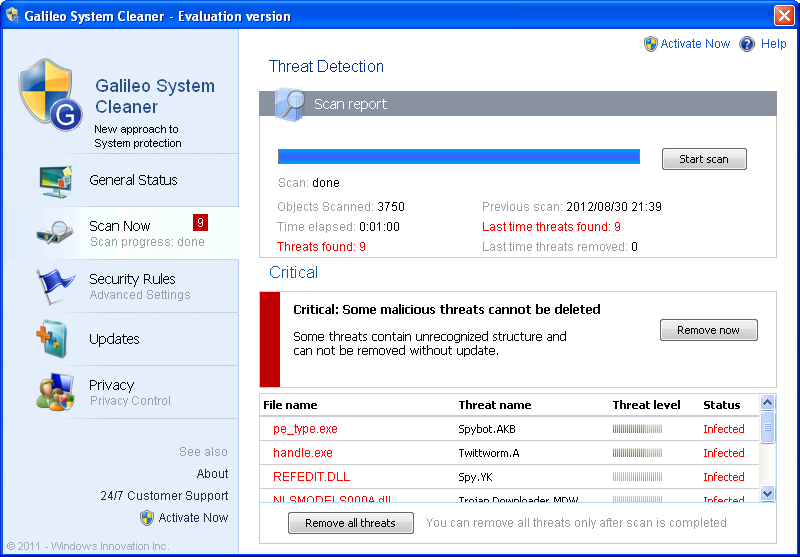Click the General Status monitor icon

click(x=55, y=181)
